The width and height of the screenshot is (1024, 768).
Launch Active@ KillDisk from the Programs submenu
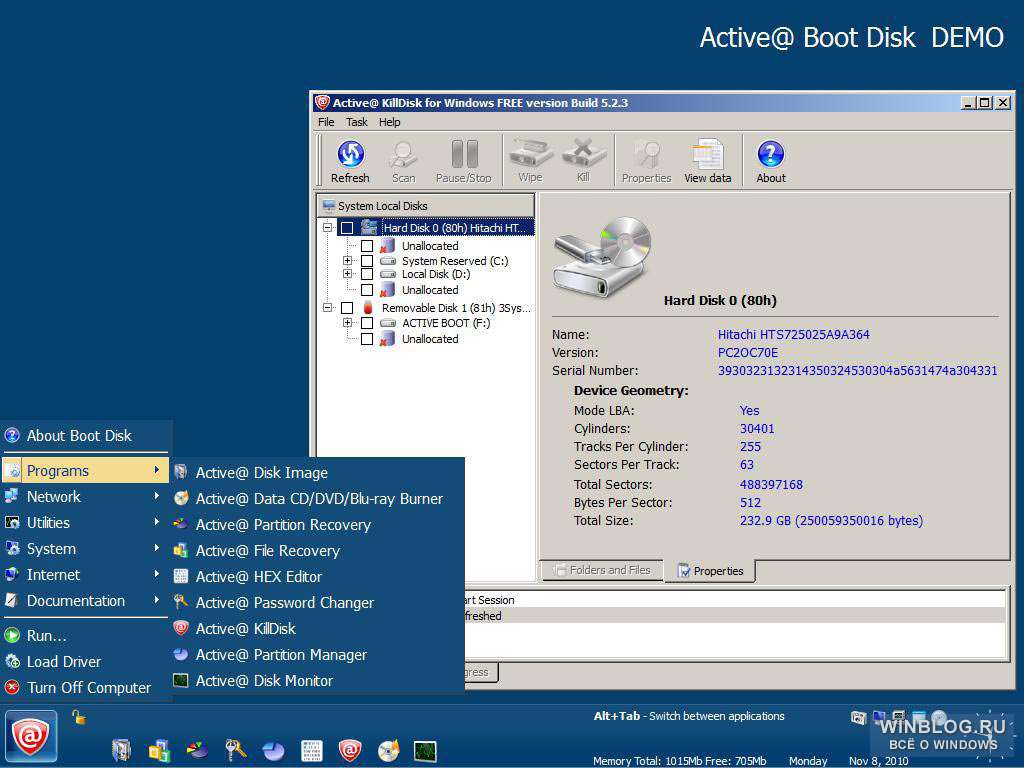point(317,628)
